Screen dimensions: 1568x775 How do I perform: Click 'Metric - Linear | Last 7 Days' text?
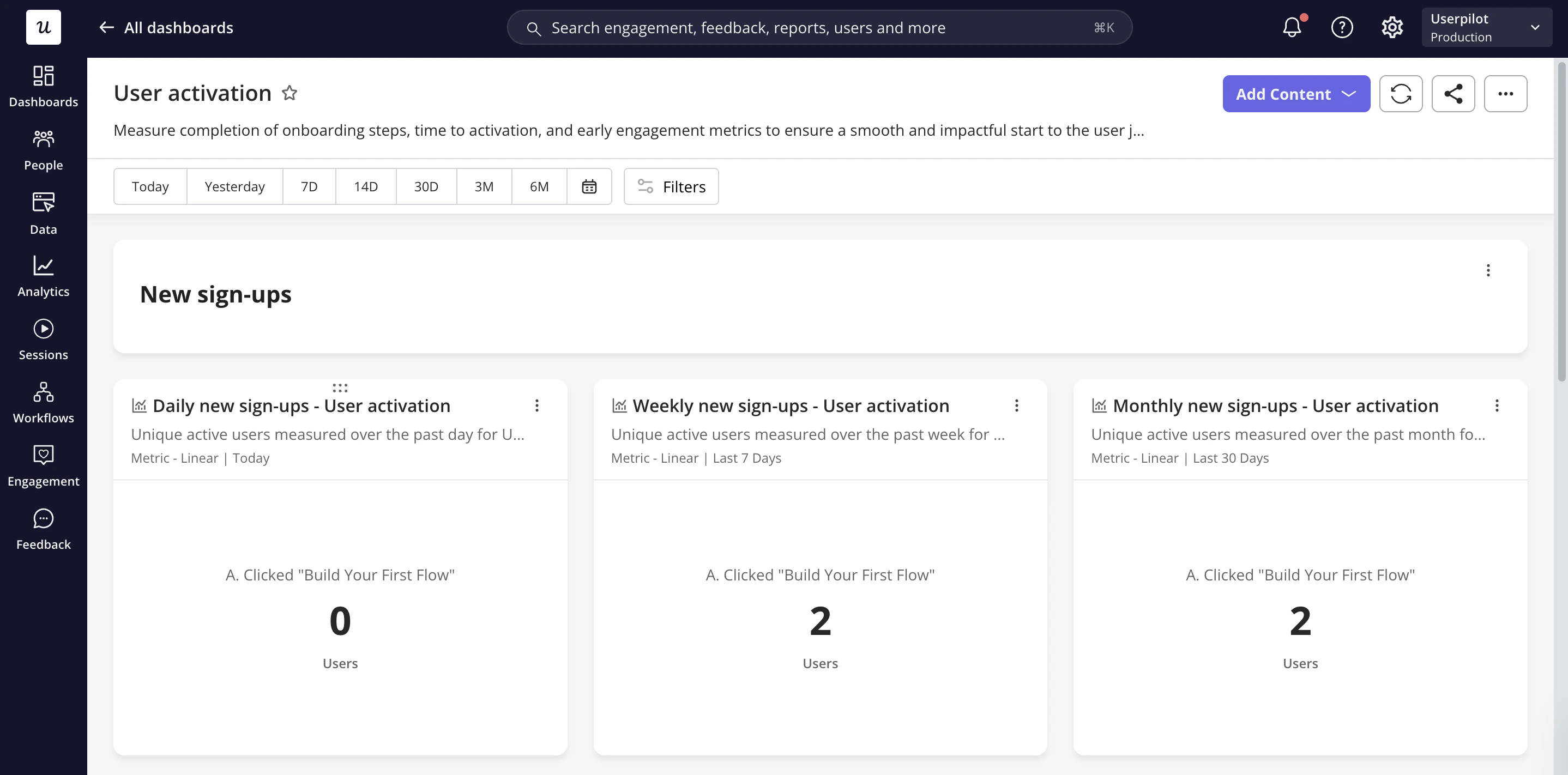696,458
